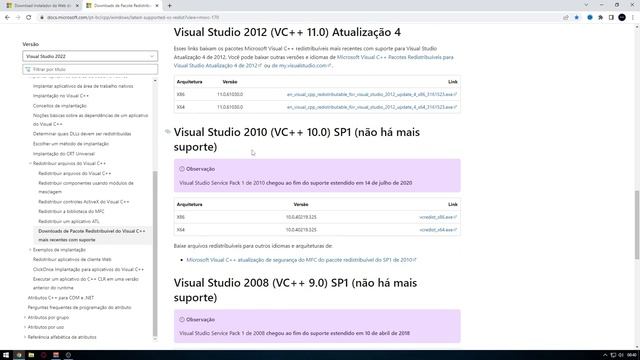Open the Windows Start menu
640x360 pixels.
[6, 355]
